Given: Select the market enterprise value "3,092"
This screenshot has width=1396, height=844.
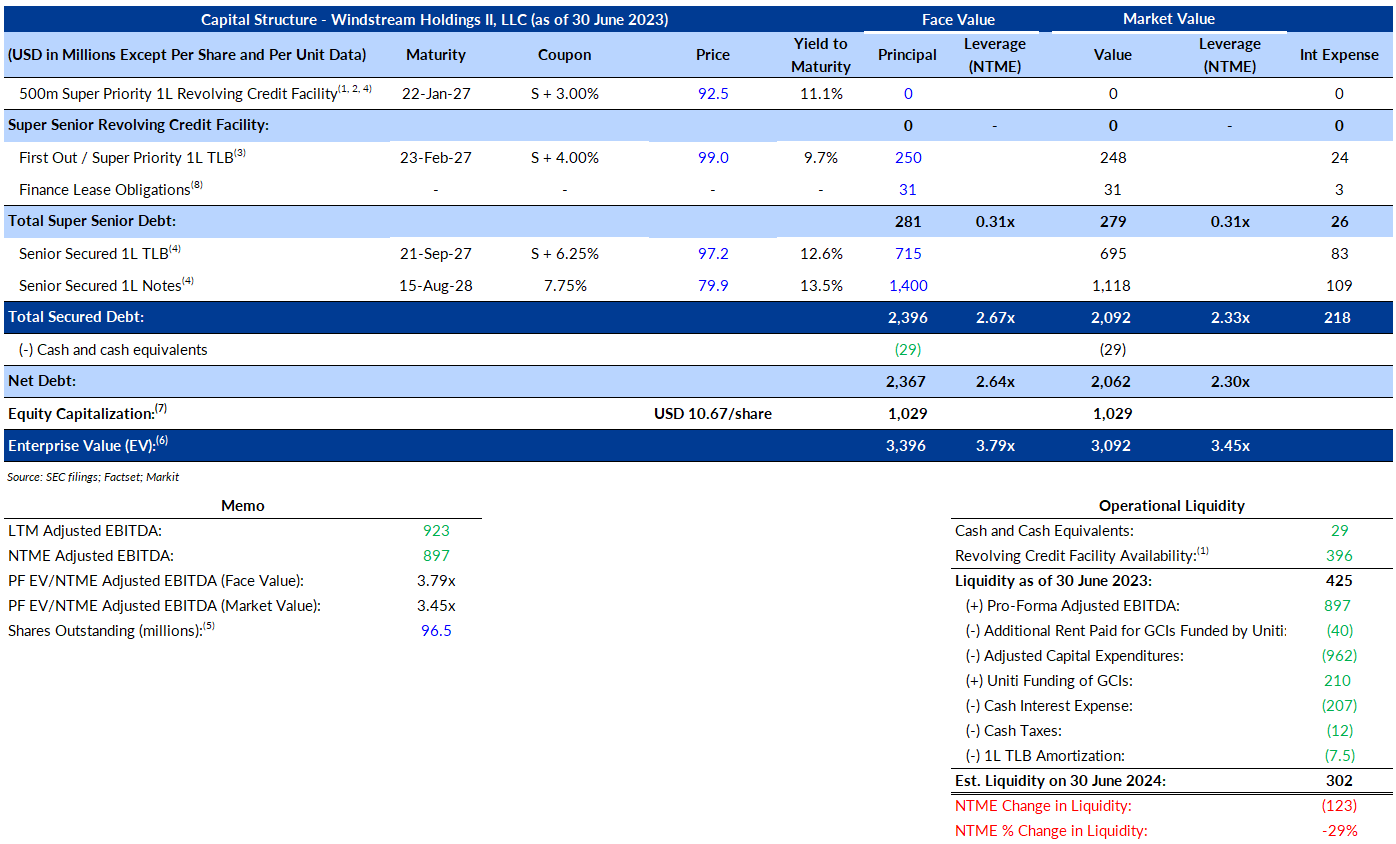Looking at the screenshot, I should 1112,446.
